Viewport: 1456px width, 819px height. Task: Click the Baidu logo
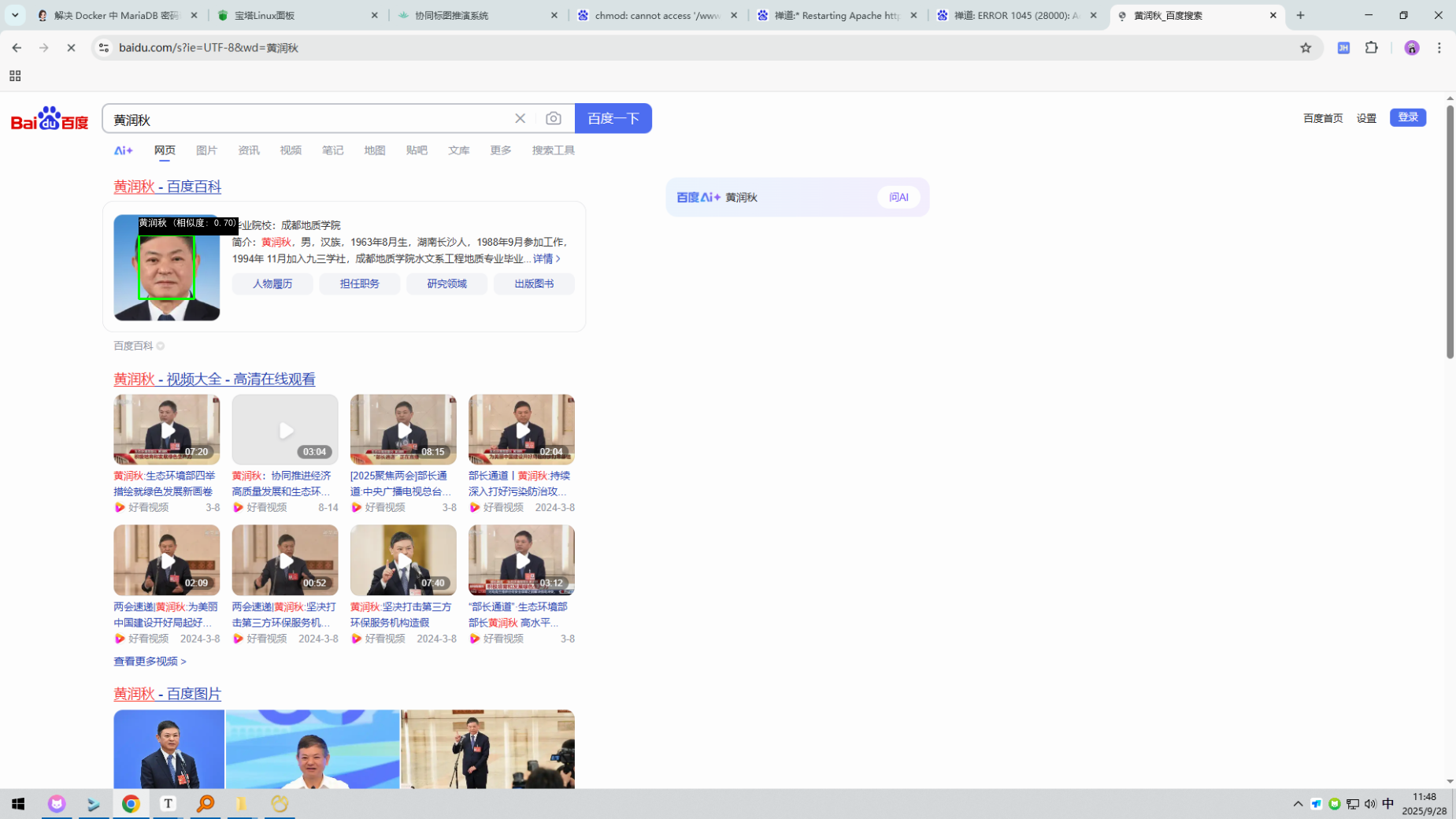[x=49, y=118]
